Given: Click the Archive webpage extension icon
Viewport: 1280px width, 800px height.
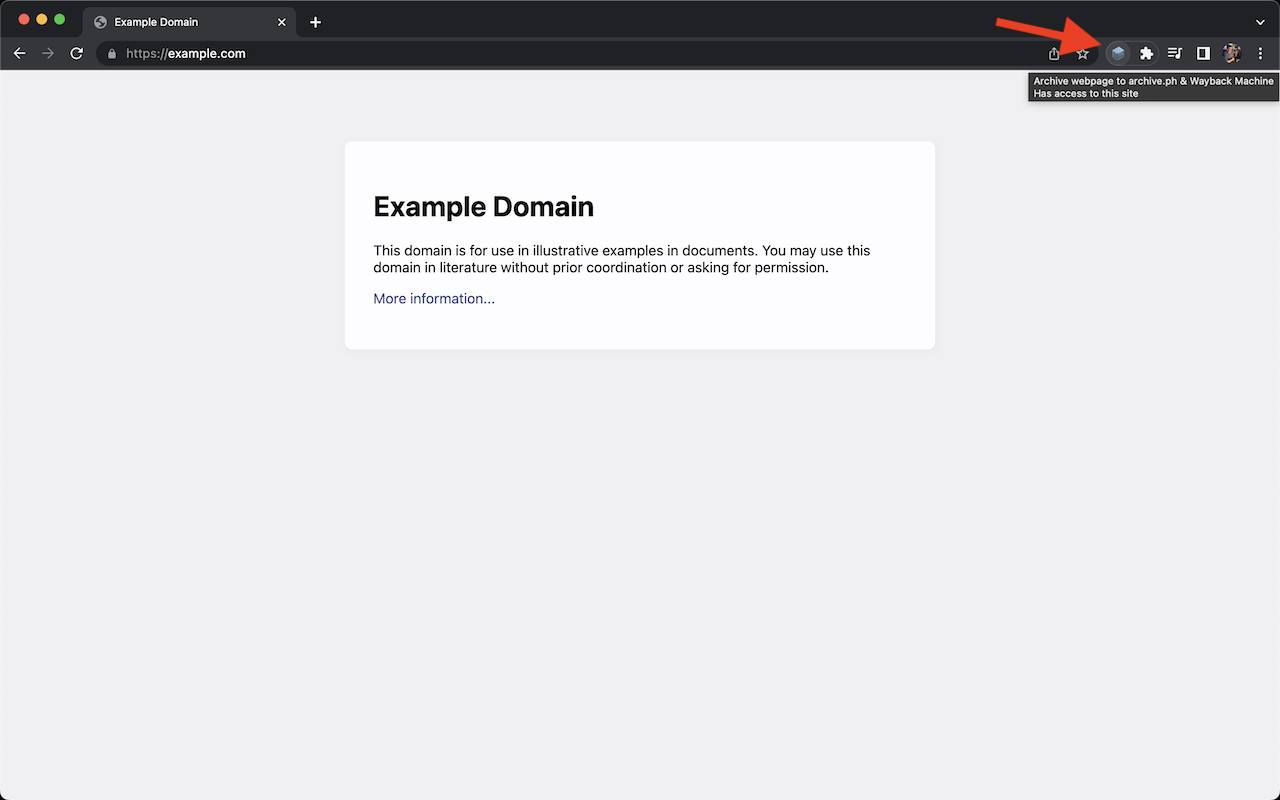Looking at the screenshot, I should [x=1118, y=53].
